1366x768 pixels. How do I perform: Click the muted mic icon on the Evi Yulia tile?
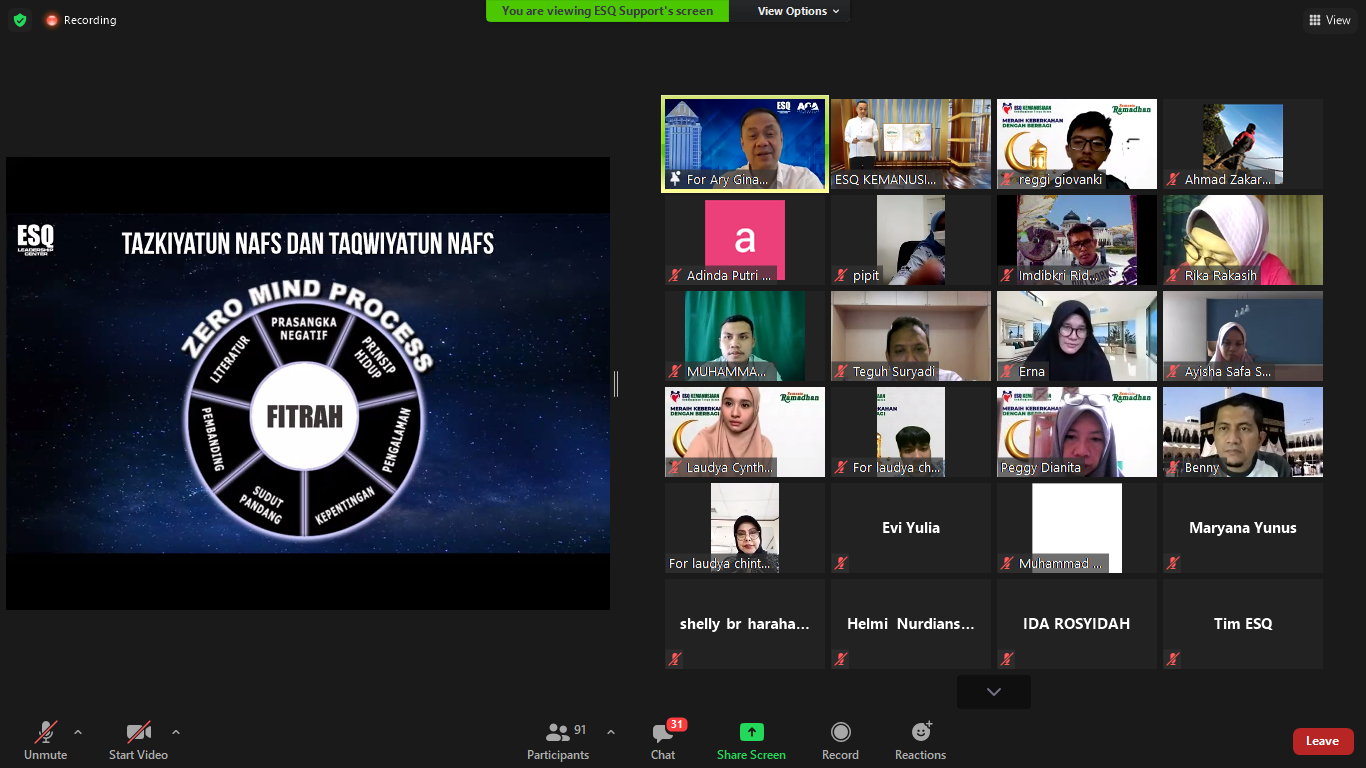coord(841,563)
